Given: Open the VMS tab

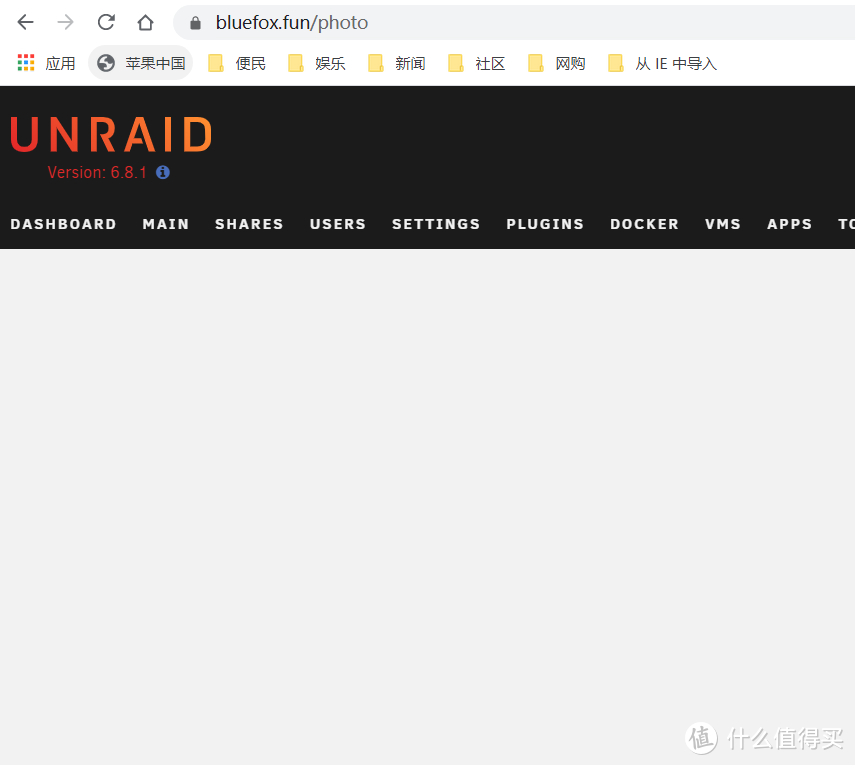Looking at the screenshot, I should click(x=722, y=224).
